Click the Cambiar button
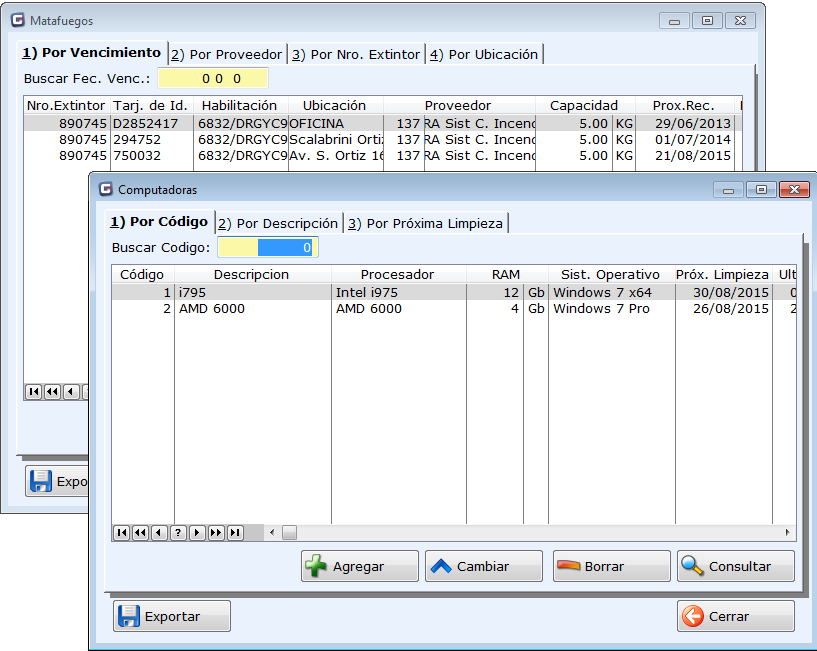Viewport: 817px width, 651px height. coord(483,566)
